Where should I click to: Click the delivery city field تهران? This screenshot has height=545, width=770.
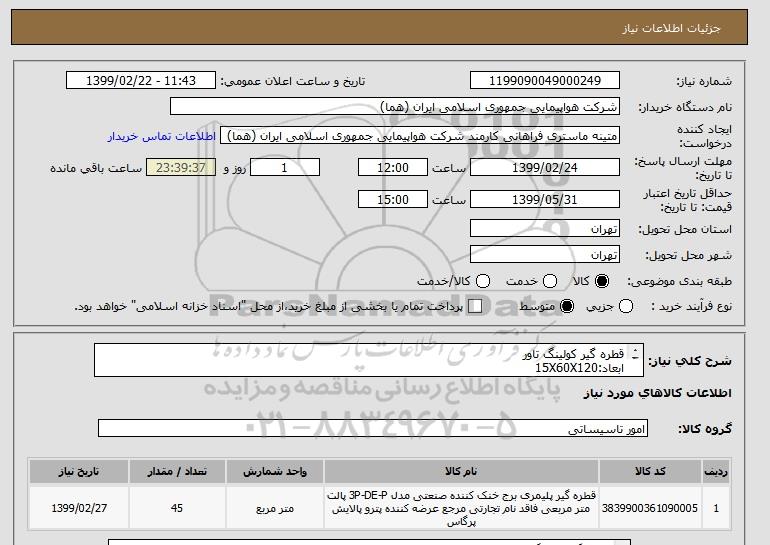click(545, 254)
